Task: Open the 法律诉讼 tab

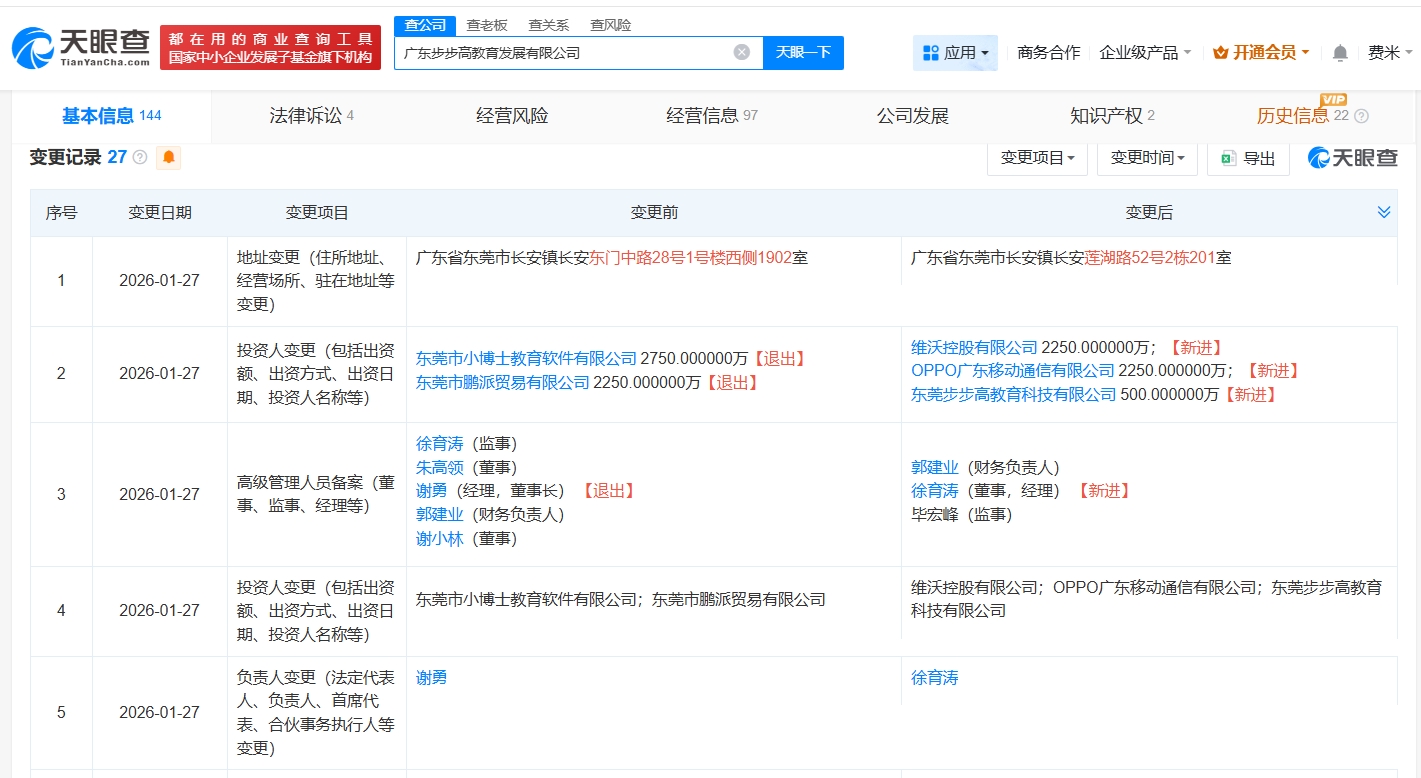Action: (x=312, y=116)
